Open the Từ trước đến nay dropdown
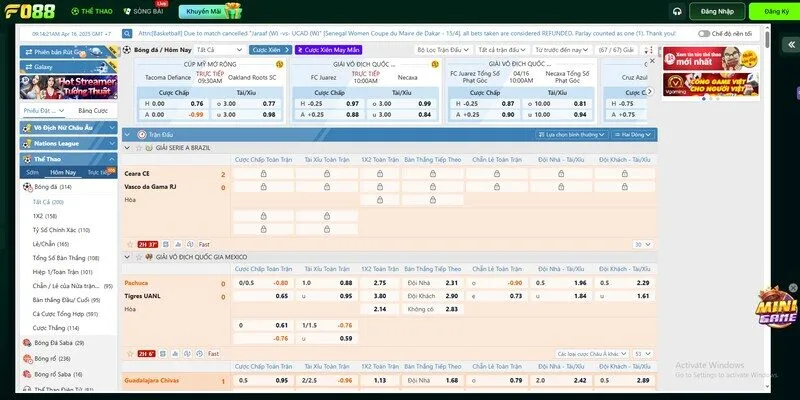 (561, 49)
